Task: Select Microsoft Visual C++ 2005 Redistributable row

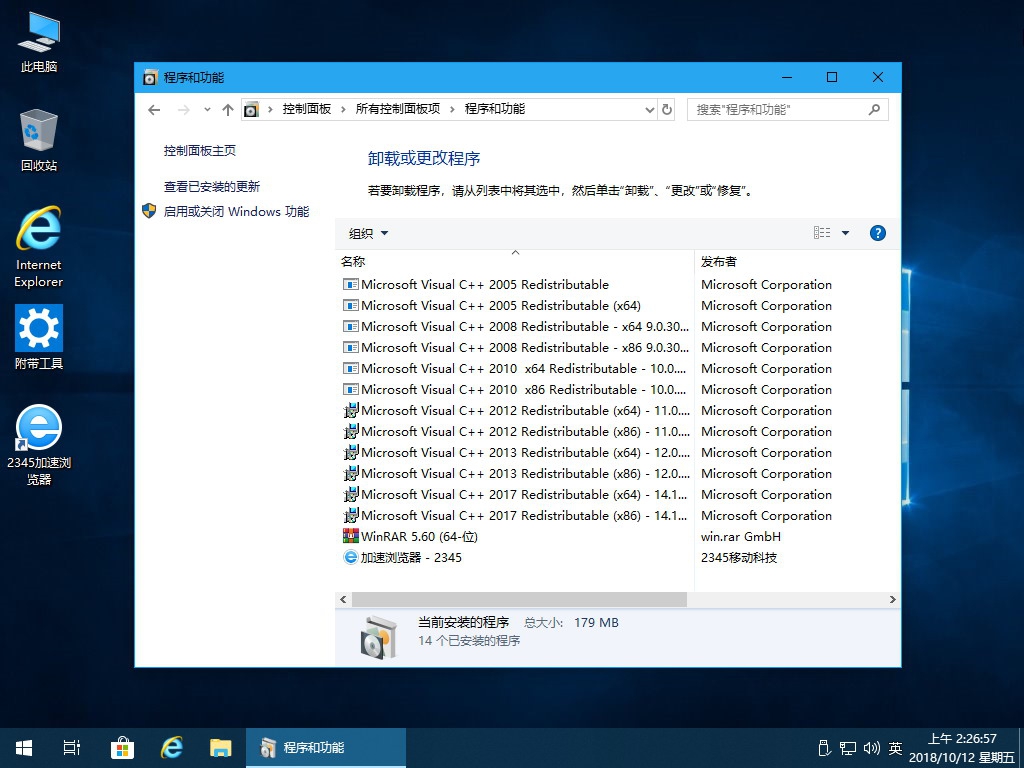Action: [618, 285]
